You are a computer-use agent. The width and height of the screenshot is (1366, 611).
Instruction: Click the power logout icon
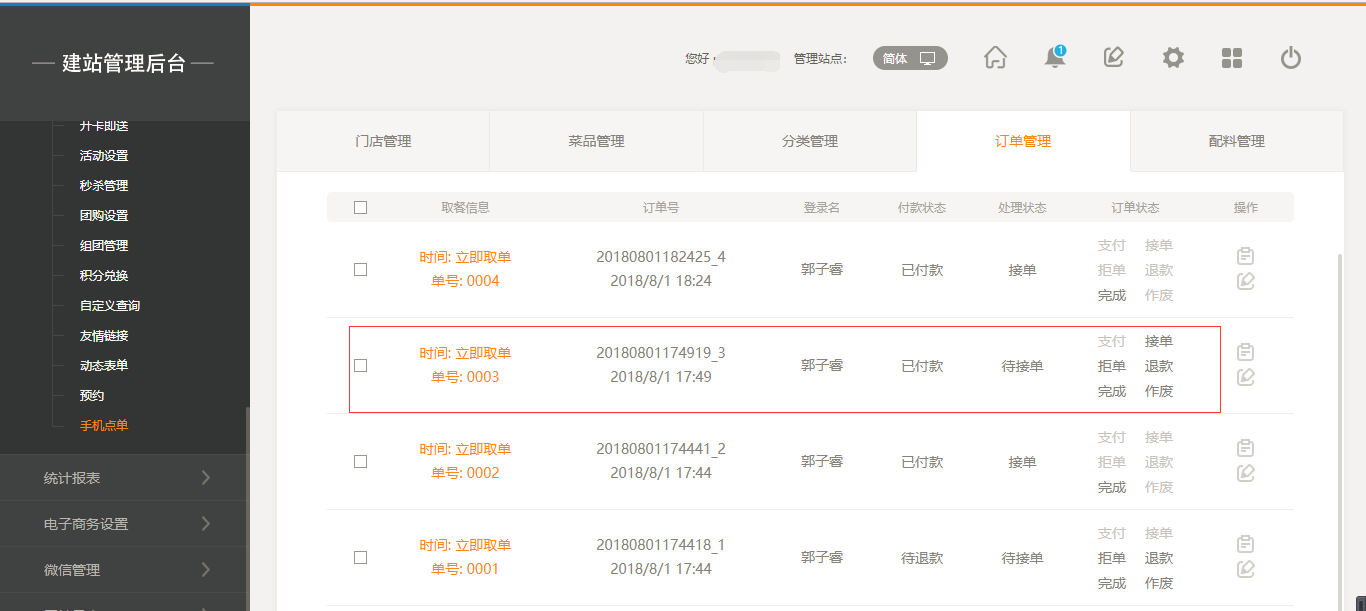(1291, 58)
